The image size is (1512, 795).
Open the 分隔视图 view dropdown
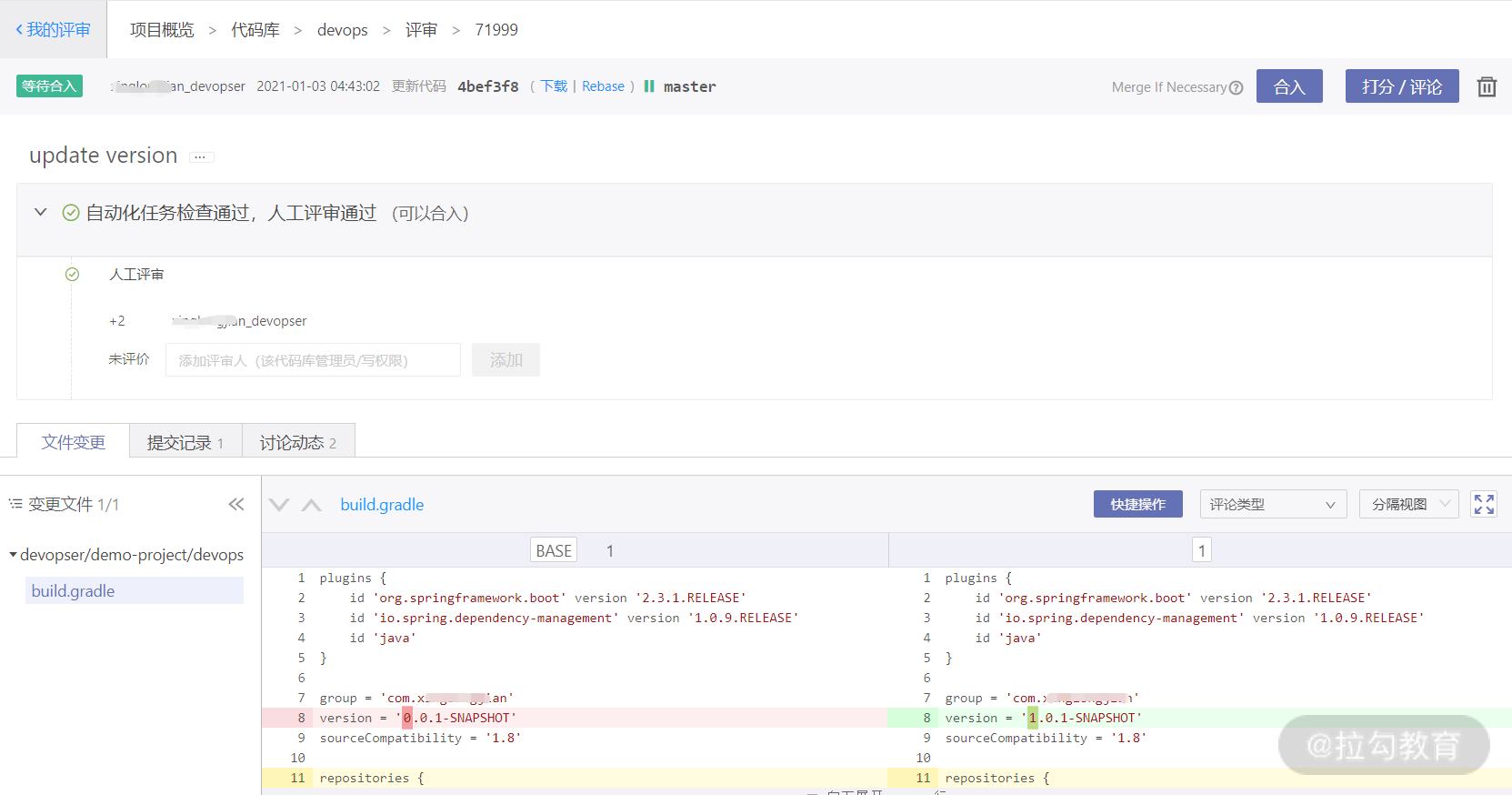click(x=1409, y=504)
